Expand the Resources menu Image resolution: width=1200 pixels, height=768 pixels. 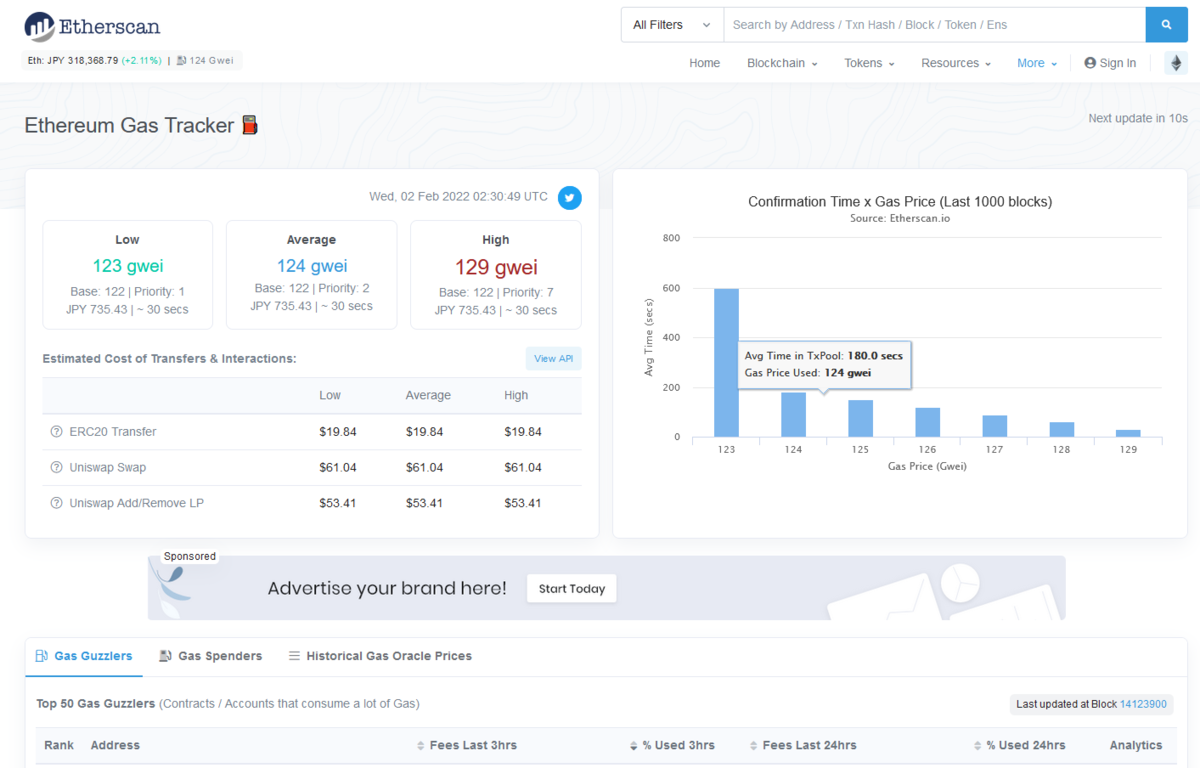[956, 63]
